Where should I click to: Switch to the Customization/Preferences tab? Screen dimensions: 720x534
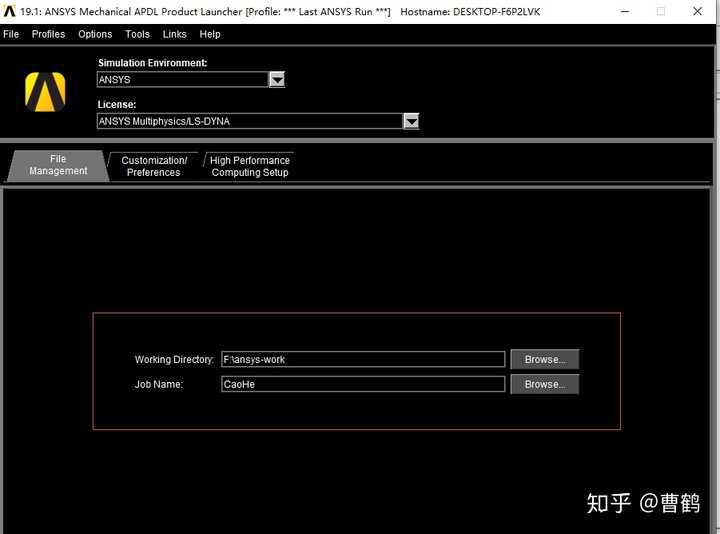(154, 166)
